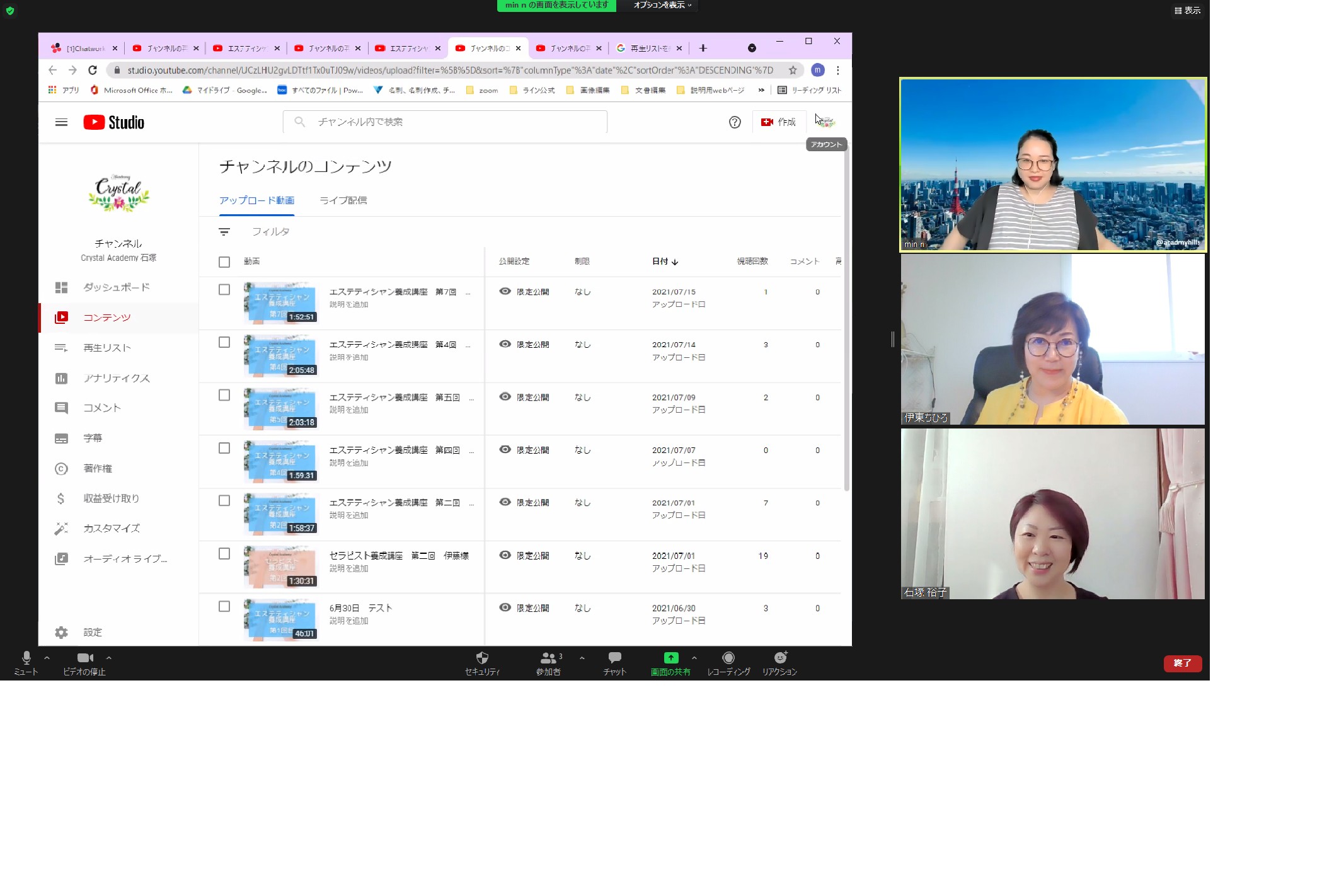1322x896 pixels.
Task: Open Zoom Reactions
Action: click(780, 663)
